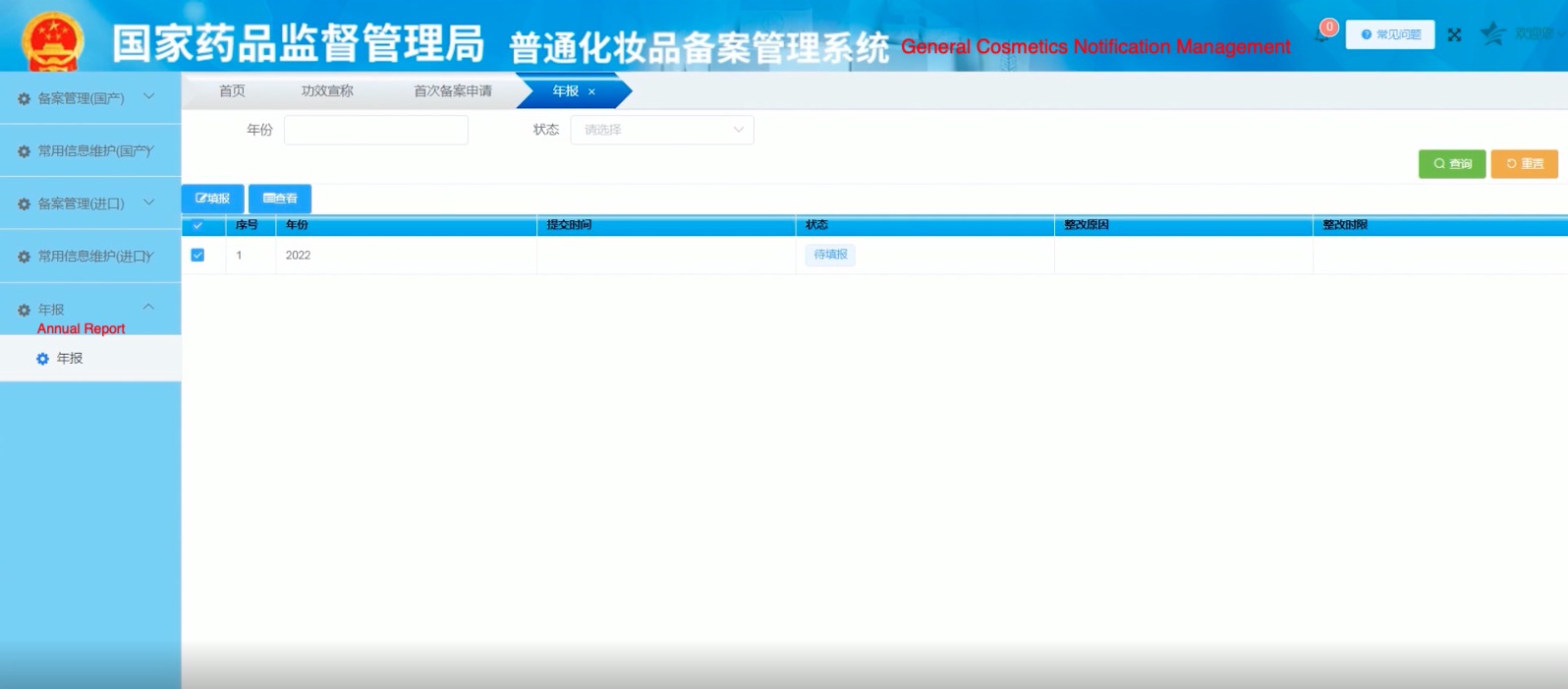Expand the 常用信息维护(国产) menu chevron
Viewport: 1568px width, 689px height.
[x=149, y=149]
